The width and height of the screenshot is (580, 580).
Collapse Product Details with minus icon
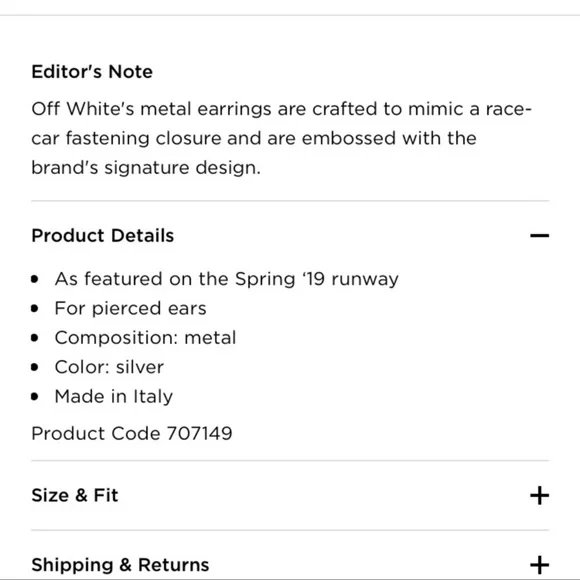pos(539,236)
